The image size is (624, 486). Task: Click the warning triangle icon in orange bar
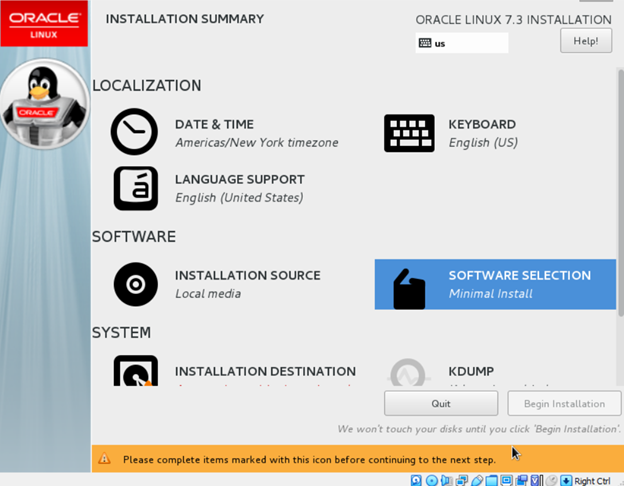point(104,459)
